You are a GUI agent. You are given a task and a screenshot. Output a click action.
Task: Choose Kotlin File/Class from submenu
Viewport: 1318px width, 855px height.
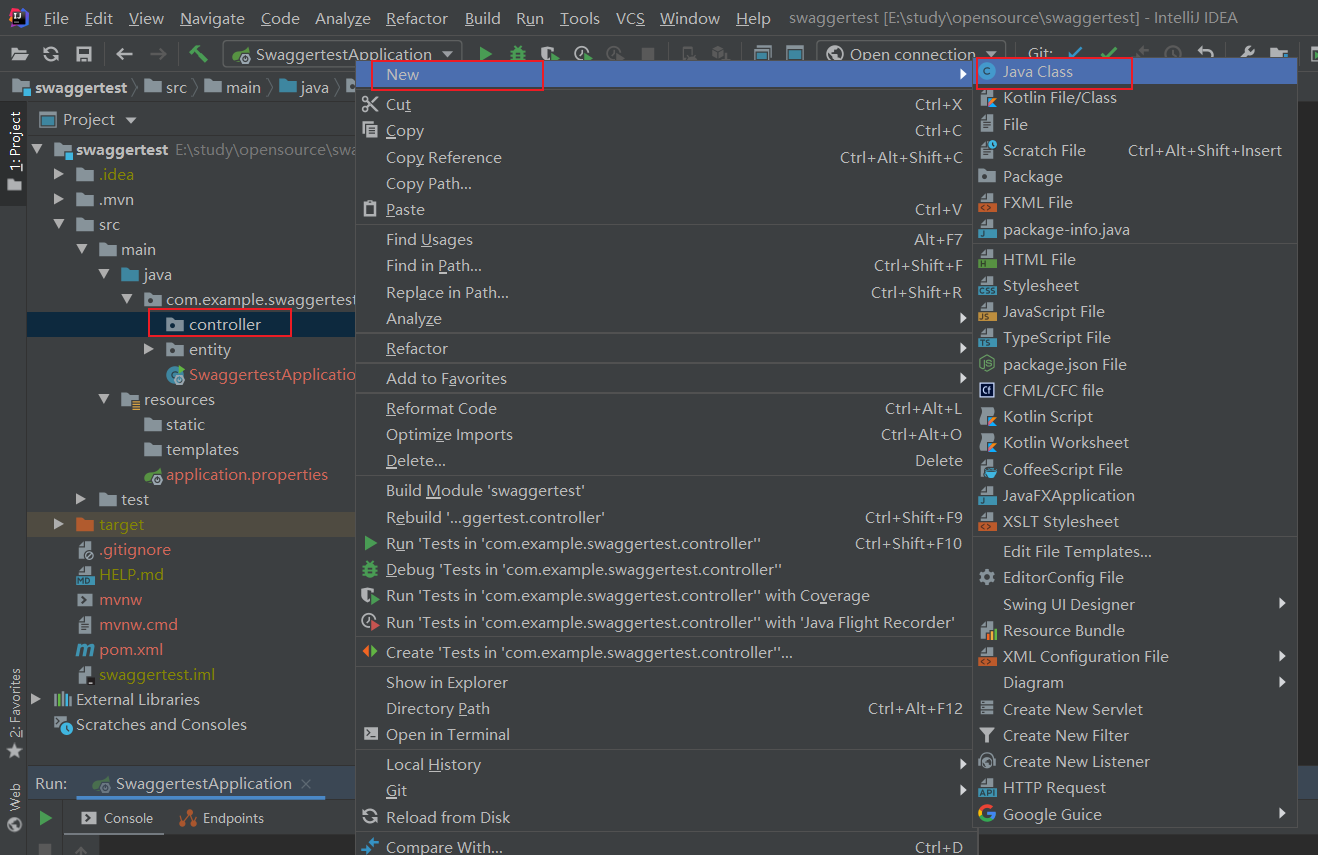[x=1134, y=98]
